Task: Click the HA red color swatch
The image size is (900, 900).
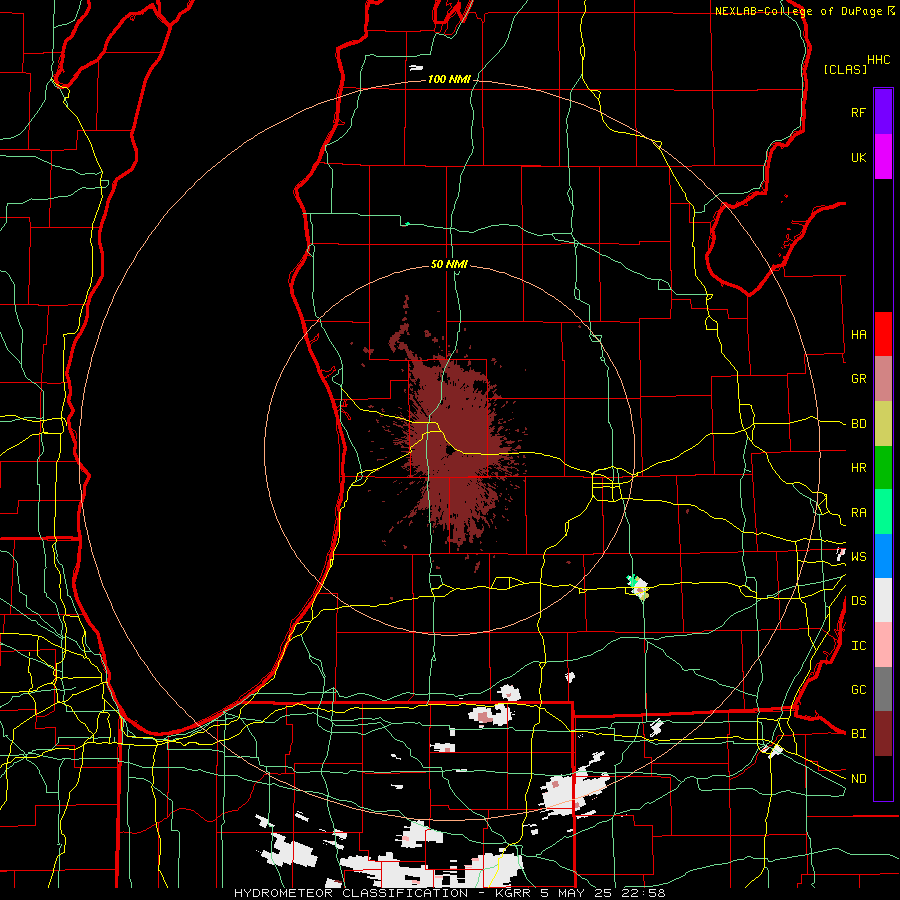Action: (883, 334)
